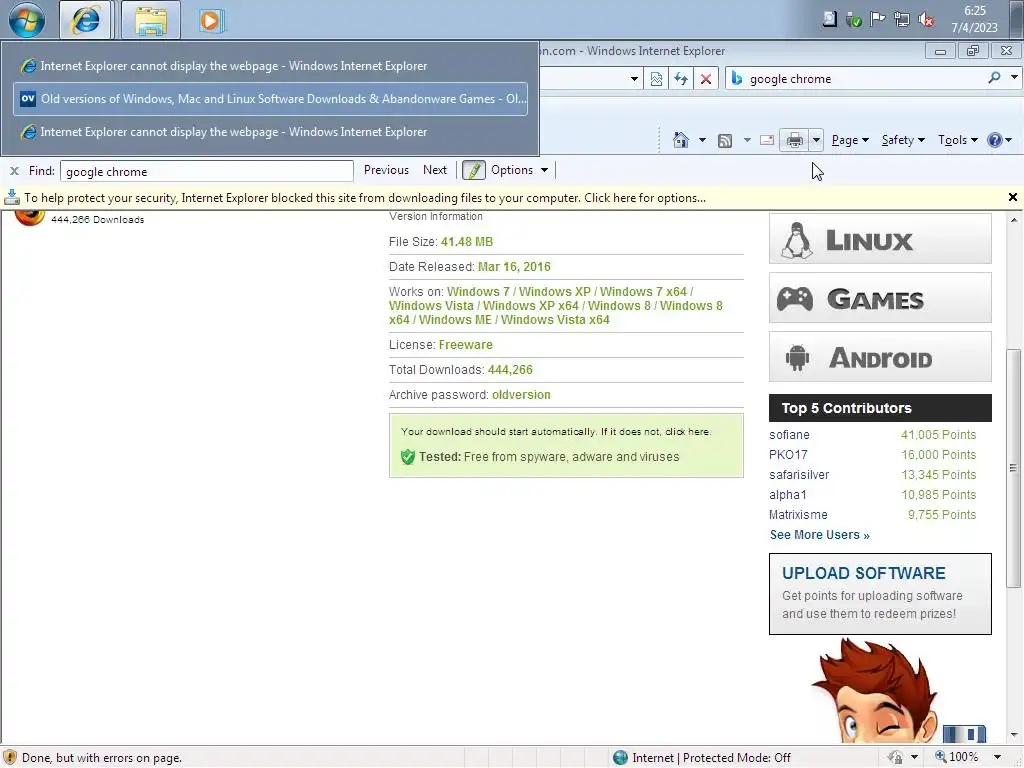This screenshot has height=768, width=1024.
Task: Click the Upload Software banner
Action: [880, 594]
